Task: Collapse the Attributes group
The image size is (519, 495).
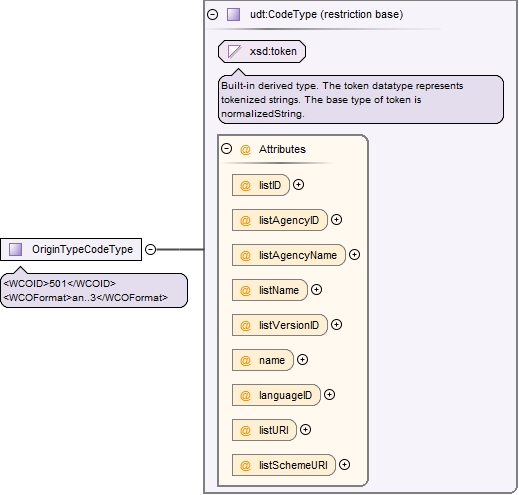Action: [227, 149]
